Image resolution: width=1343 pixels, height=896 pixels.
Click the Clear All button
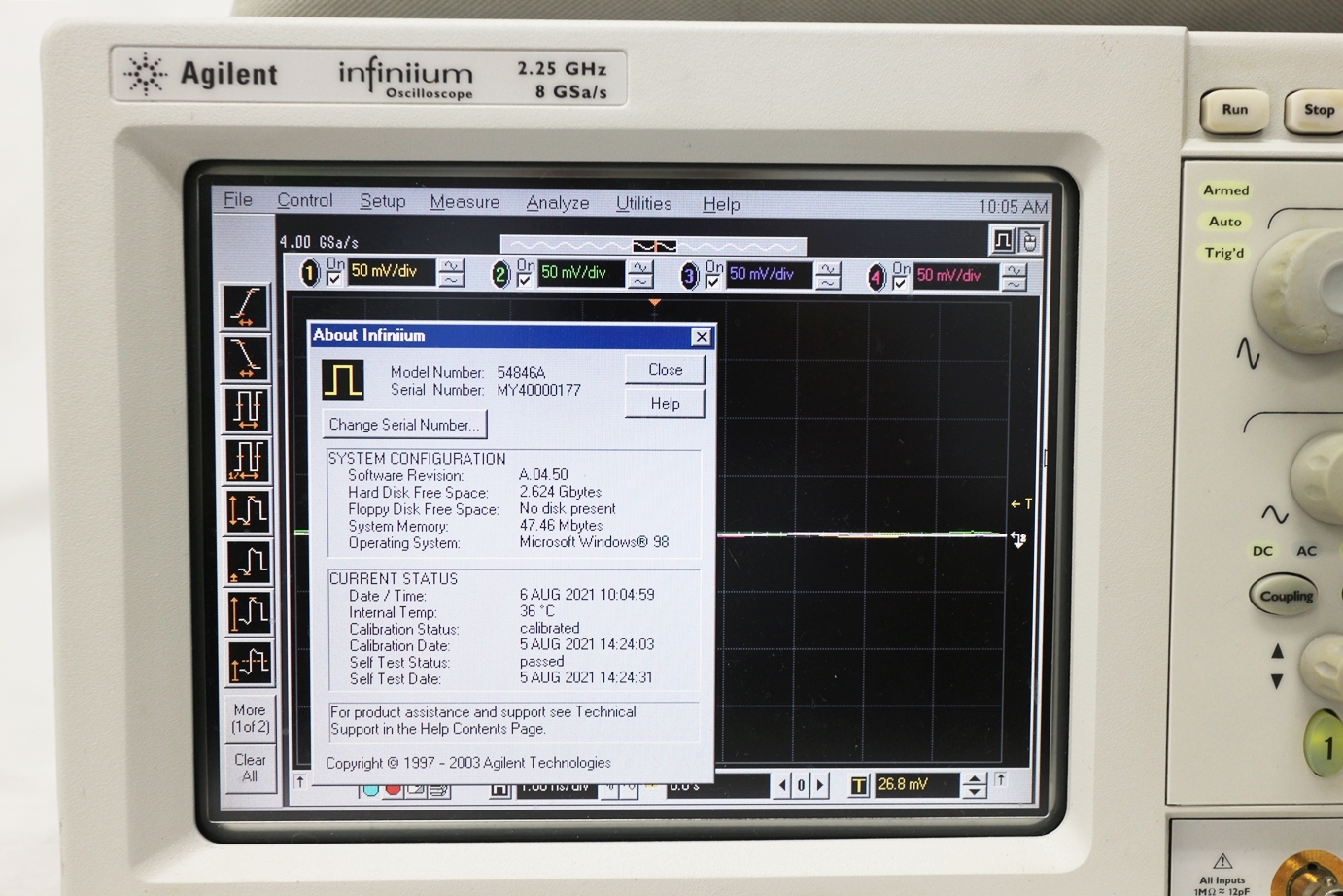click(250, 768)
